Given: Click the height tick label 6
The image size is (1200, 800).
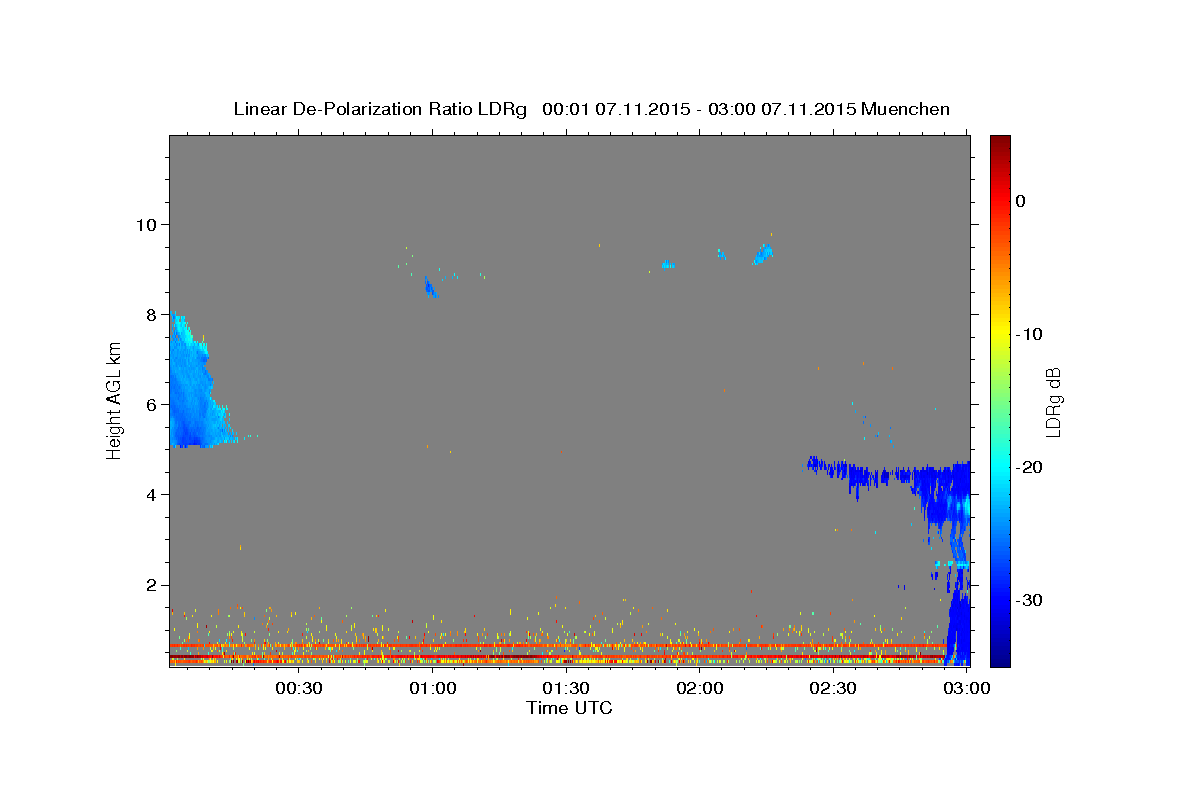Looking at the screenshot, I should click(154, 404).
